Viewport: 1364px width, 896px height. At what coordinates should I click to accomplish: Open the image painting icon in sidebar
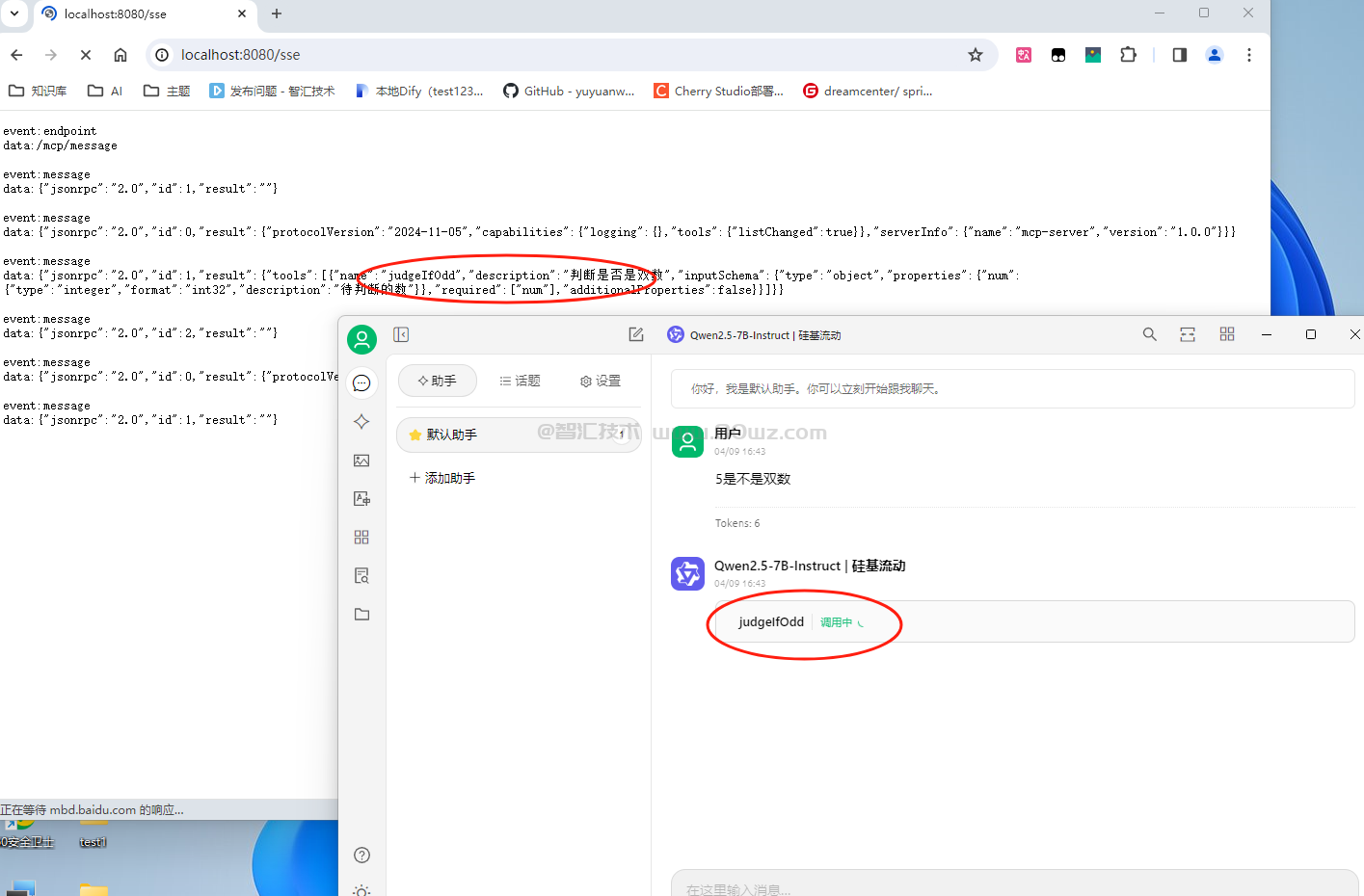pos(361,461)
